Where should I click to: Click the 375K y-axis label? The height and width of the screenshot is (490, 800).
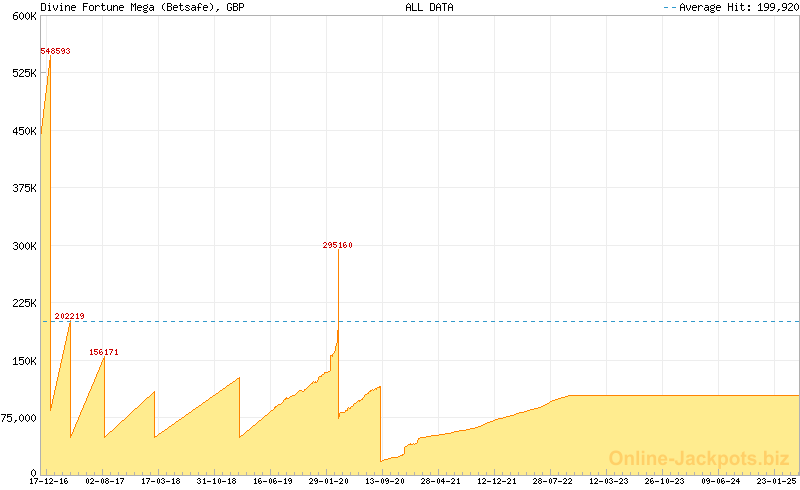tap(24, 188)
